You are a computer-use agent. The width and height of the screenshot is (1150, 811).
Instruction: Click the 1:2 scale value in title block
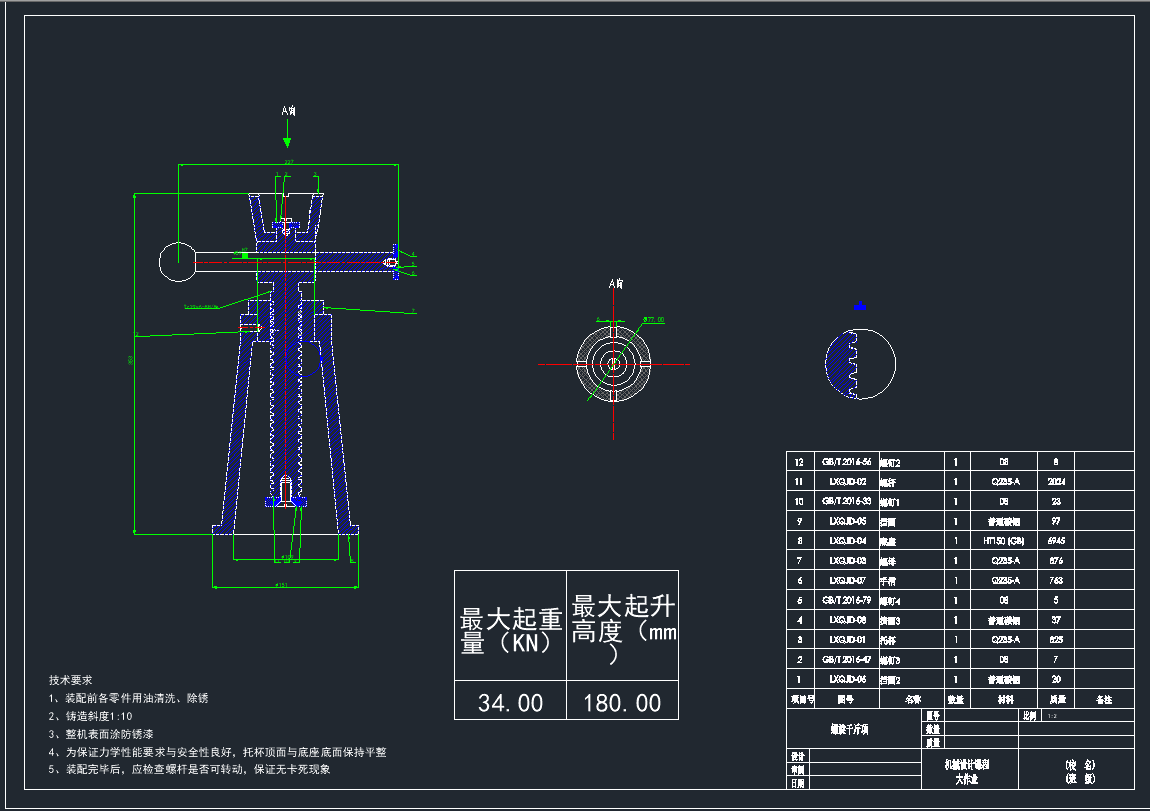click(1052, 716)
